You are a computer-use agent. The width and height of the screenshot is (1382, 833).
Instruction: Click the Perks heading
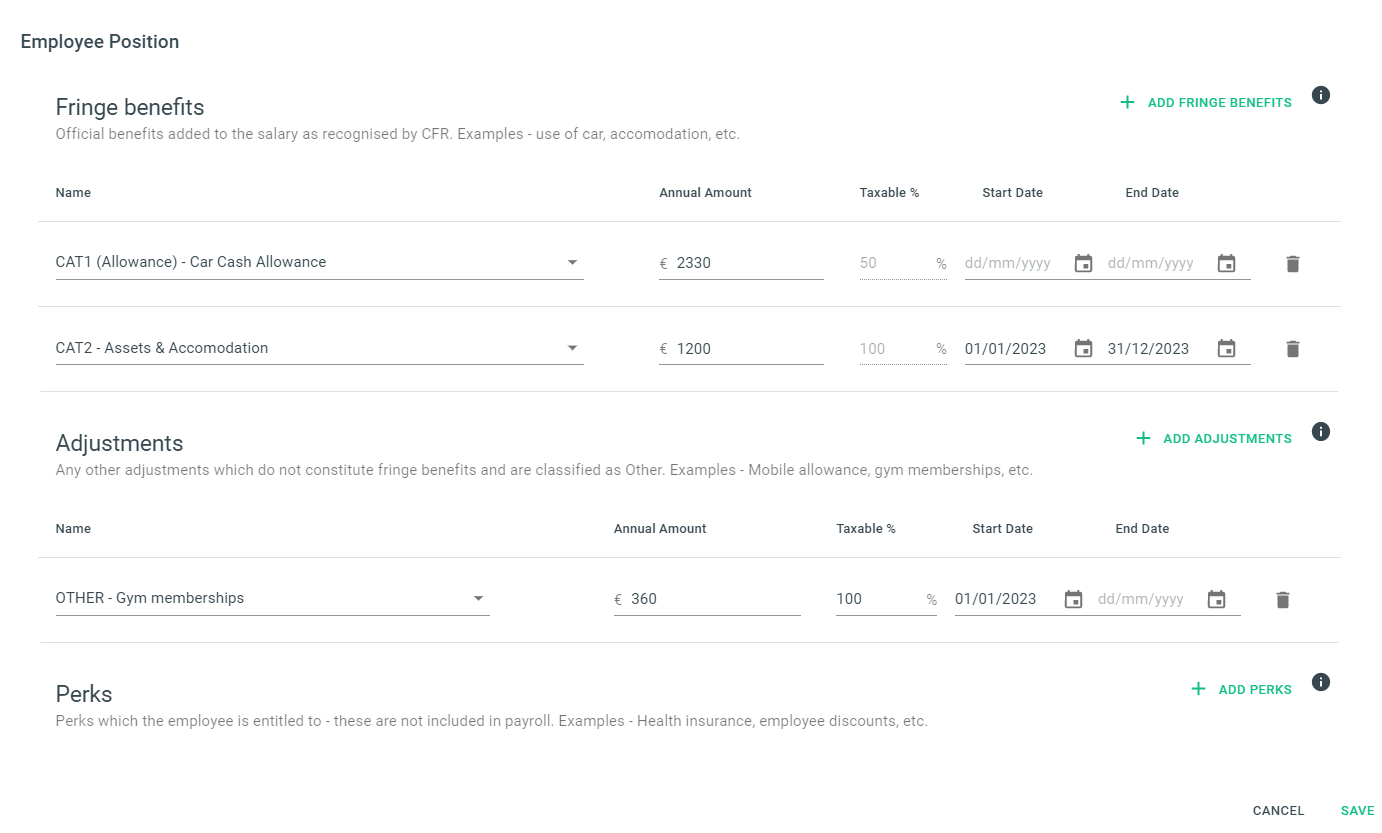(84, 694)
